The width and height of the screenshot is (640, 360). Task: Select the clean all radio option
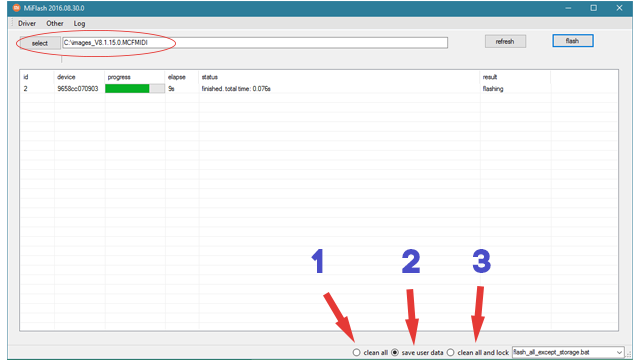(x=357, y=352)
